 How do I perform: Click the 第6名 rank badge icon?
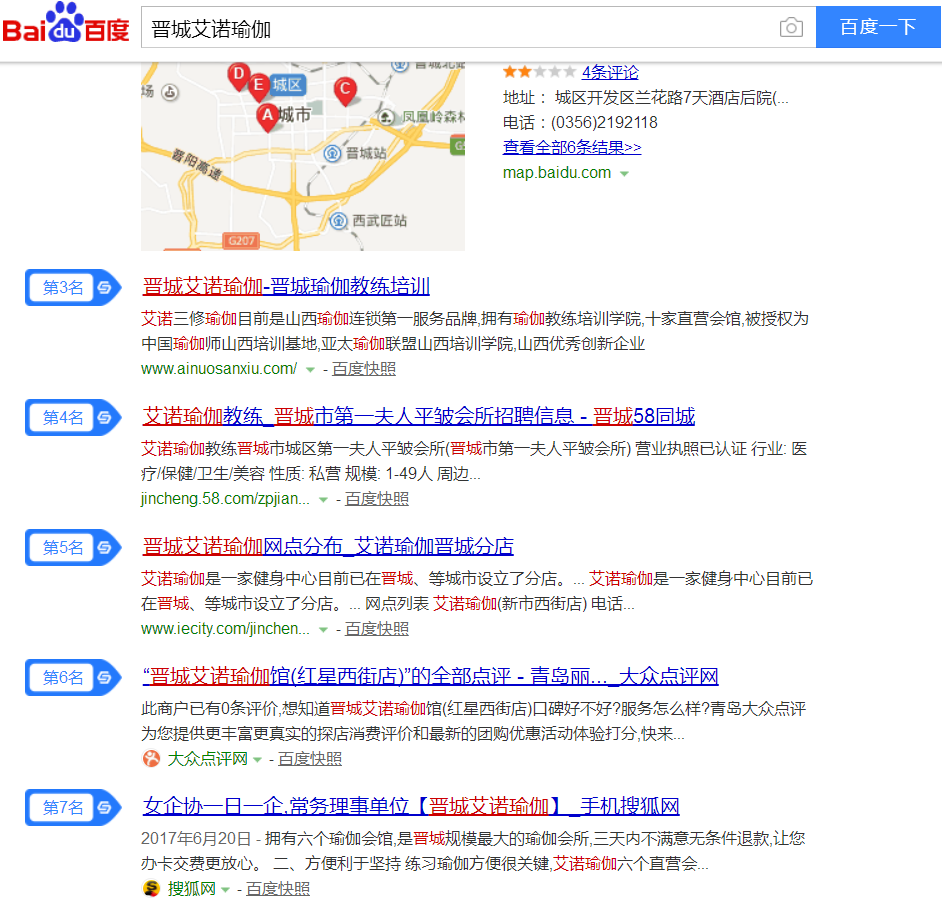point(73,677)
